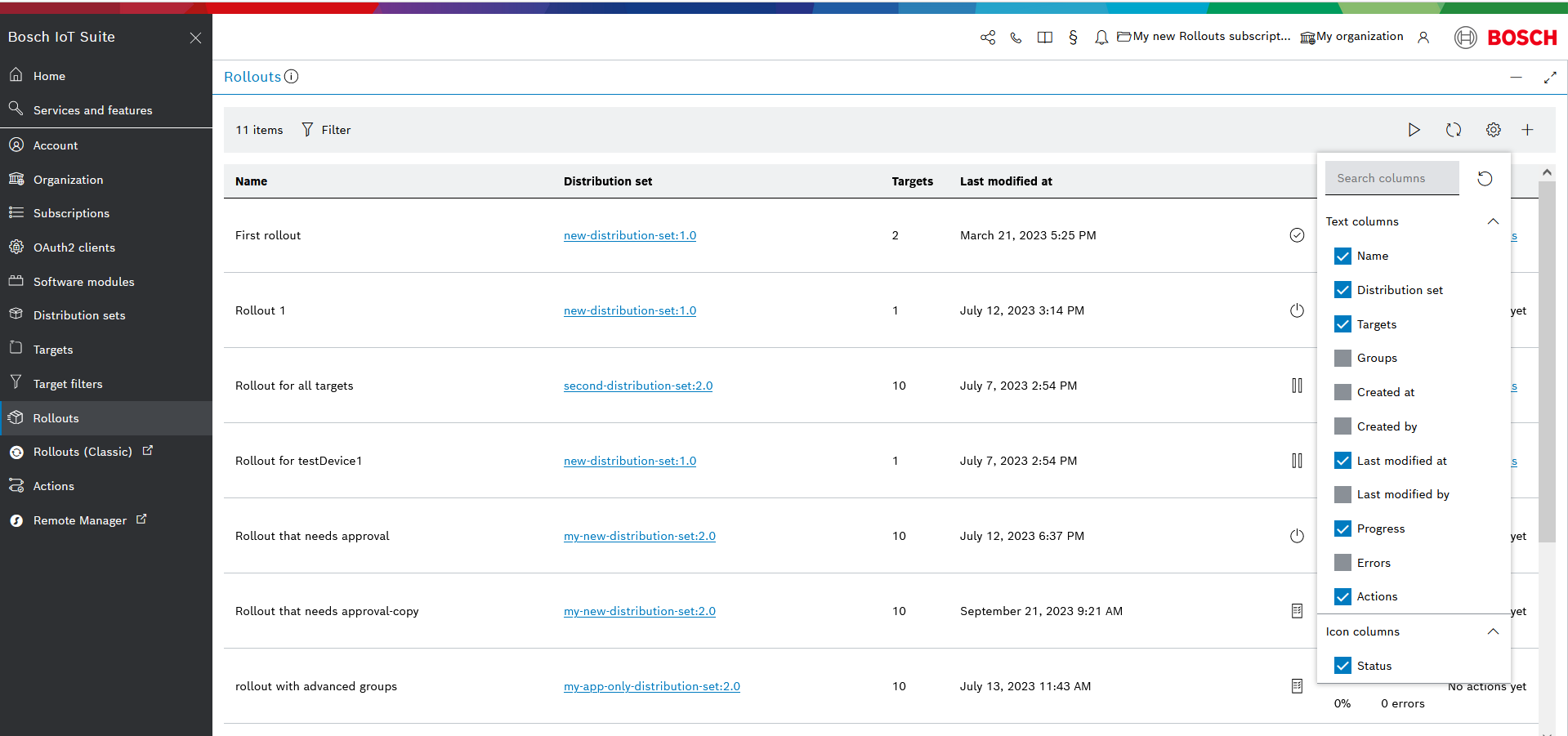Click the add rollout plus icon
This screenshot has height=736, width=1568.
pyautogui.click(x=1526, y=130)
